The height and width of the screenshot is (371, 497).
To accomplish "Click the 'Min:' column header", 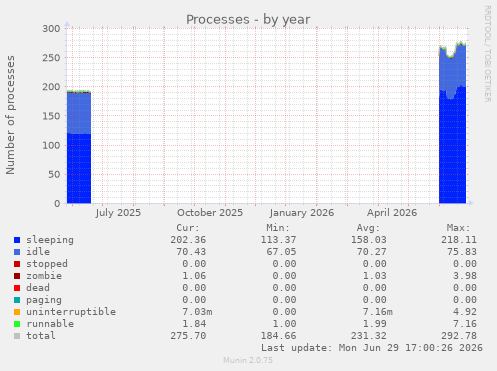I will (x=278, y=228).
